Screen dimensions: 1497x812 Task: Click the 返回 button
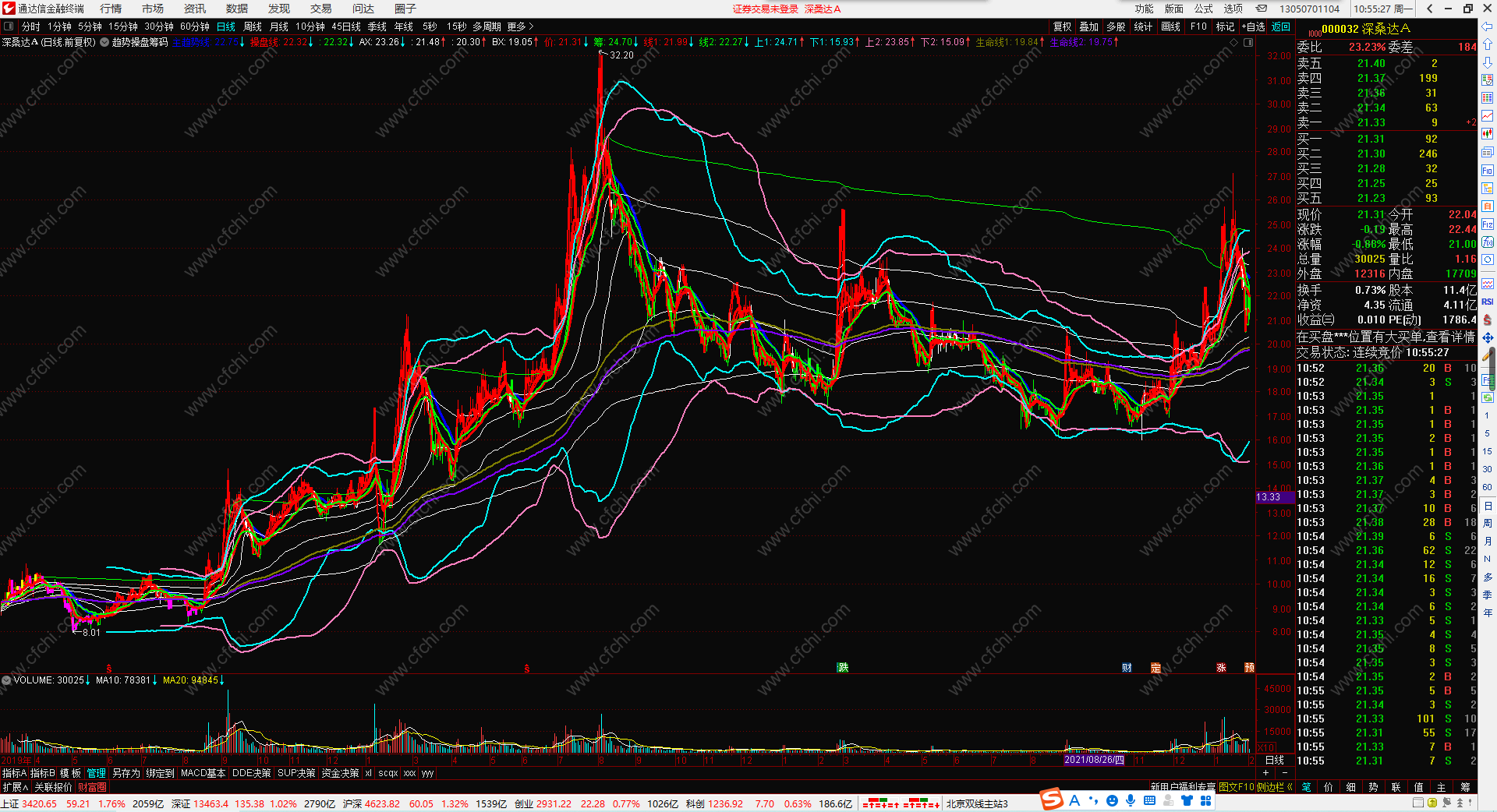[1281, 26]
